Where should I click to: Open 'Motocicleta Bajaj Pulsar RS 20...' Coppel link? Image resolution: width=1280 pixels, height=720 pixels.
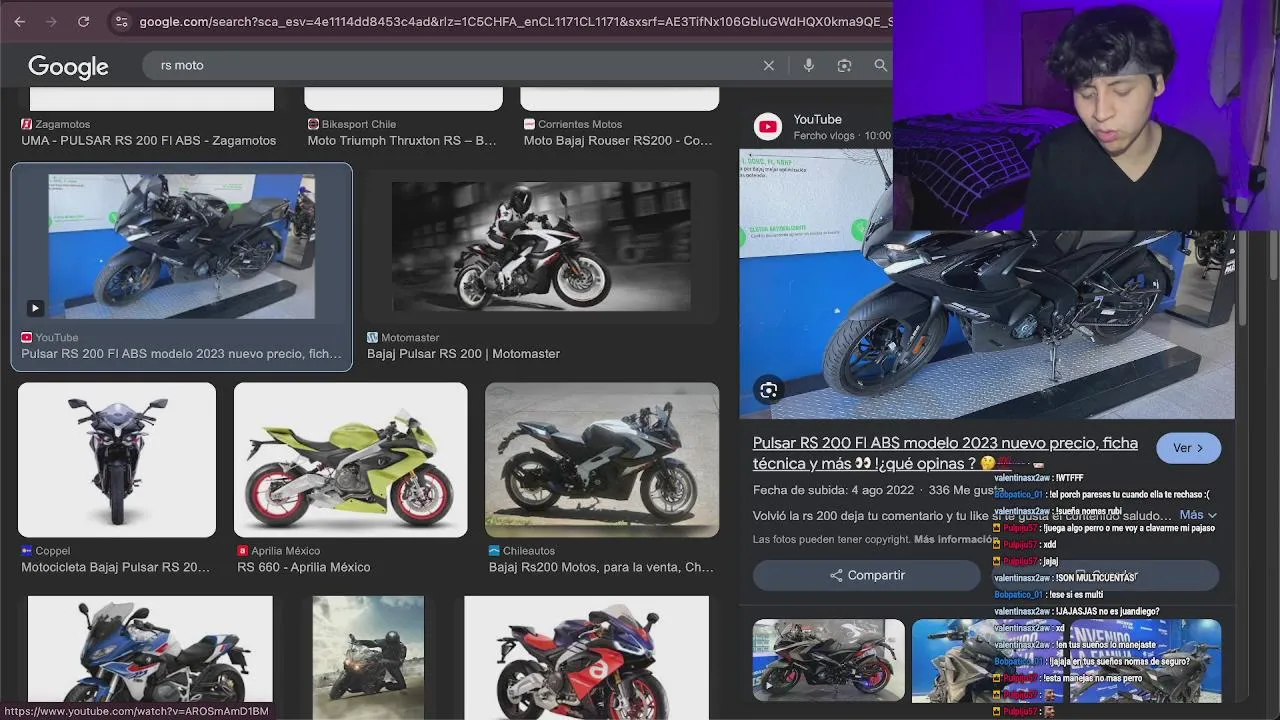(116, 567)
